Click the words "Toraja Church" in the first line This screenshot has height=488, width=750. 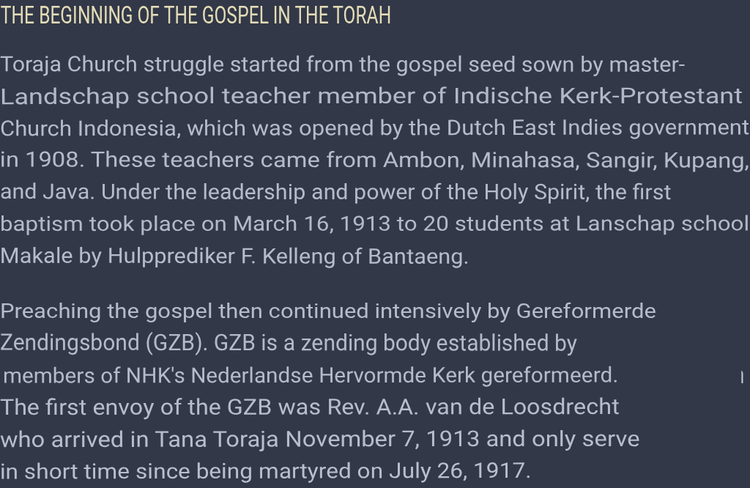point(60,65)
